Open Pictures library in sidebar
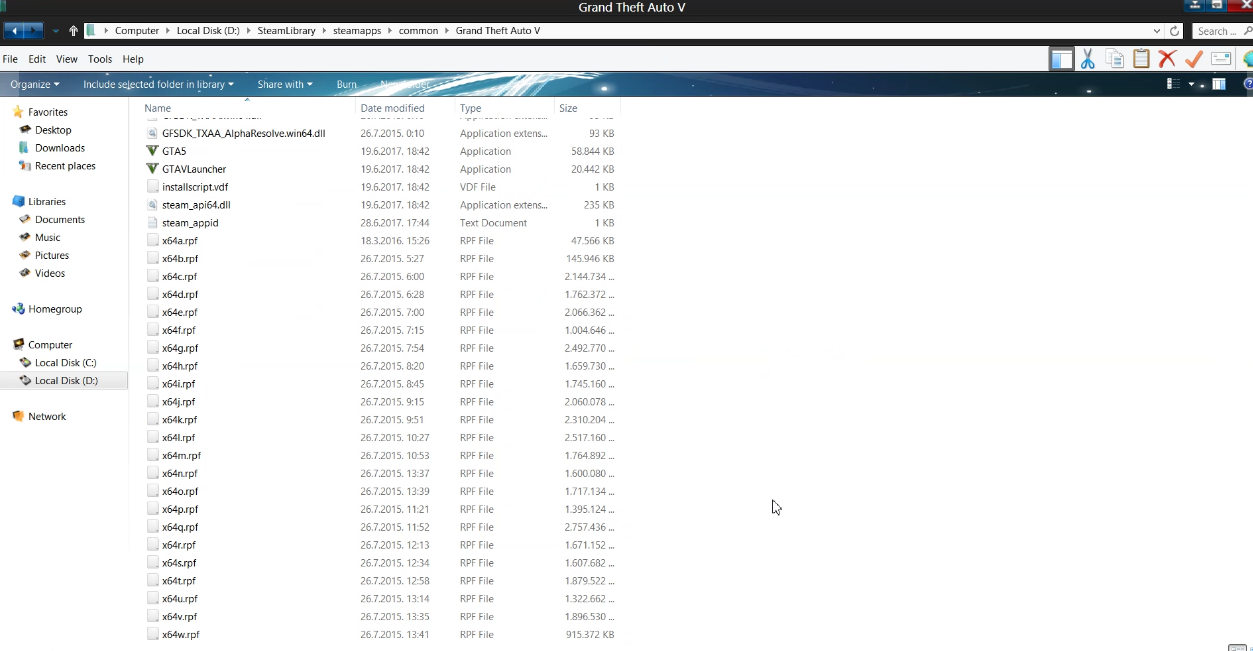This screenshot has height=651, width=1253. (52, 255)
